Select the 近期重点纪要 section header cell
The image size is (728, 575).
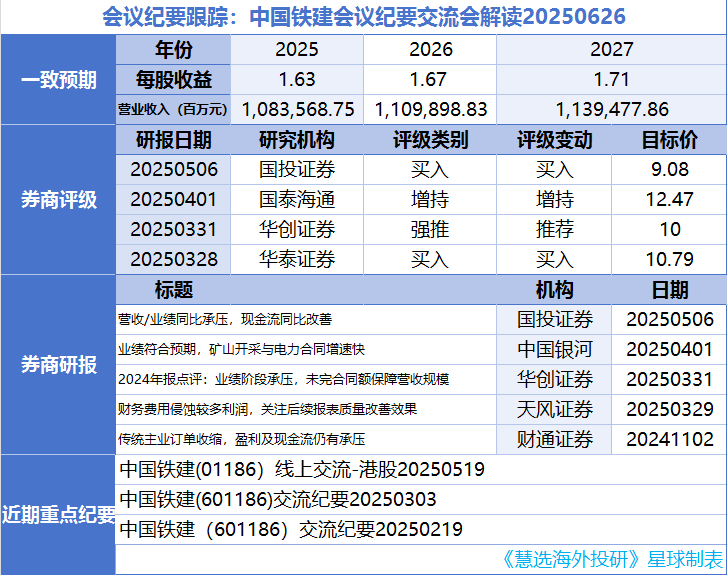[x=58, y=515]
